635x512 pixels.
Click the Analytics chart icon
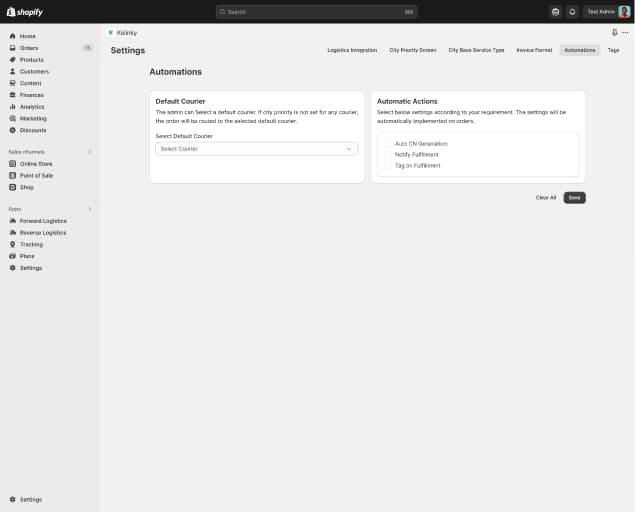[12, 107]
